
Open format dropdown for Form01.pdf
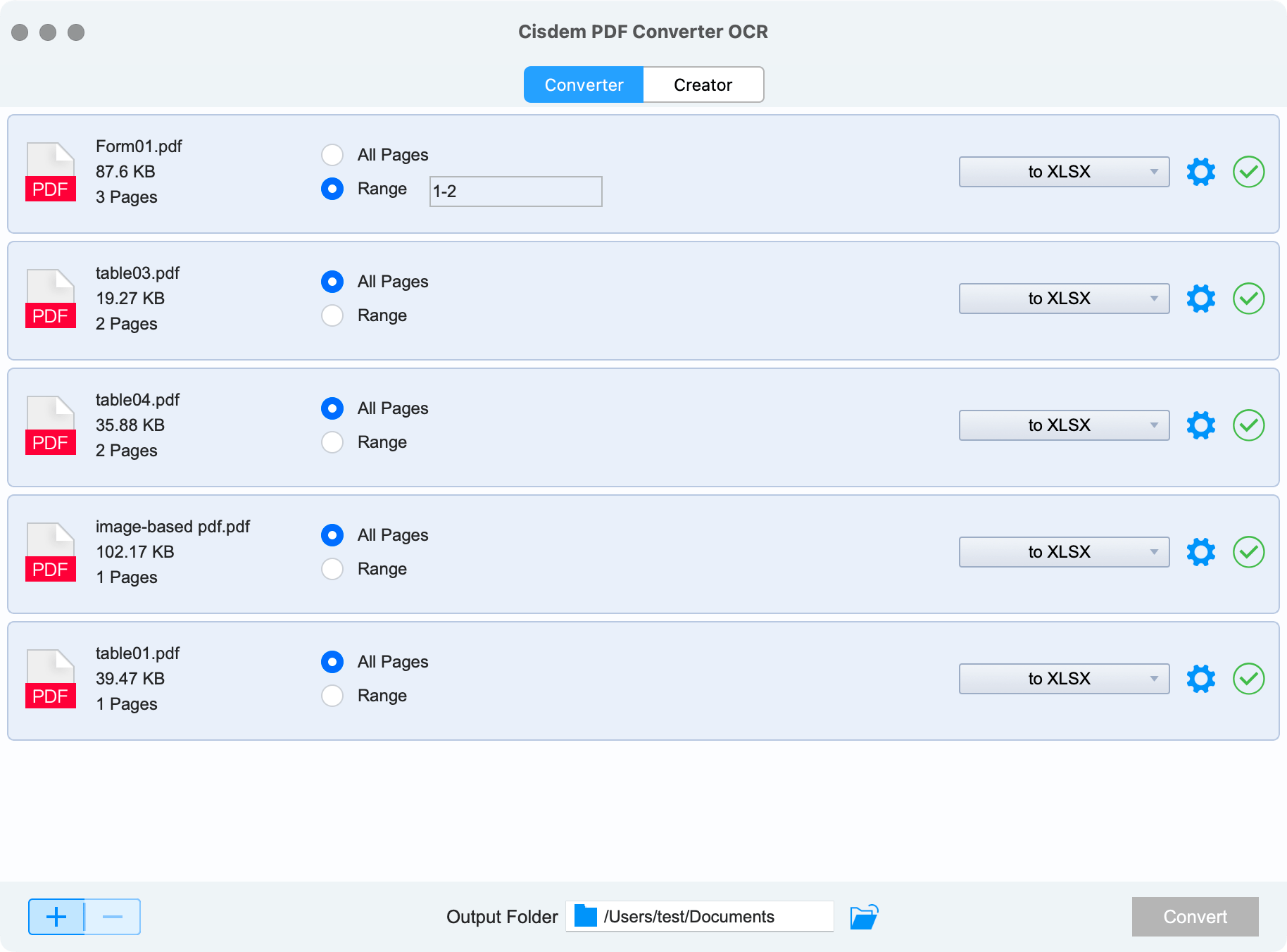coord(1064,172)
